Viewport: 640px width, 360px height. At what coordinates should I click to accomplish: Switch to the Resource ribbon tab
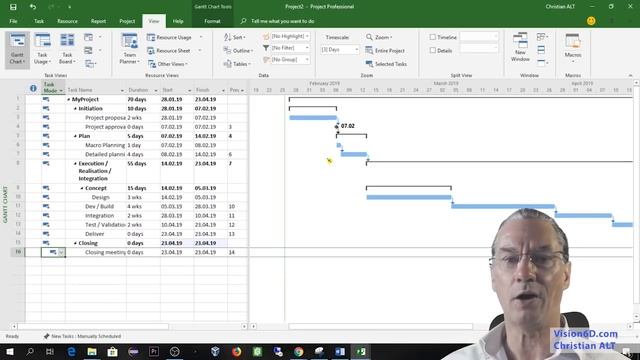67,21
